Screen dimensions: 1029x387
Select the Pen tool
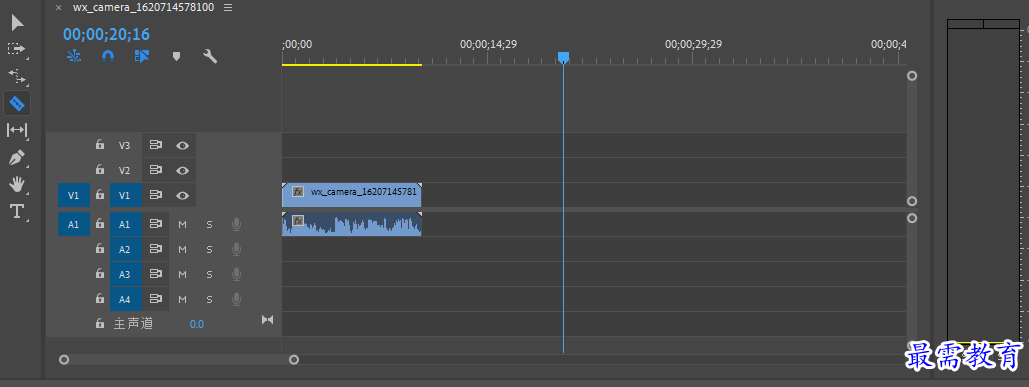pyautogui.click(x=16, y=157)
